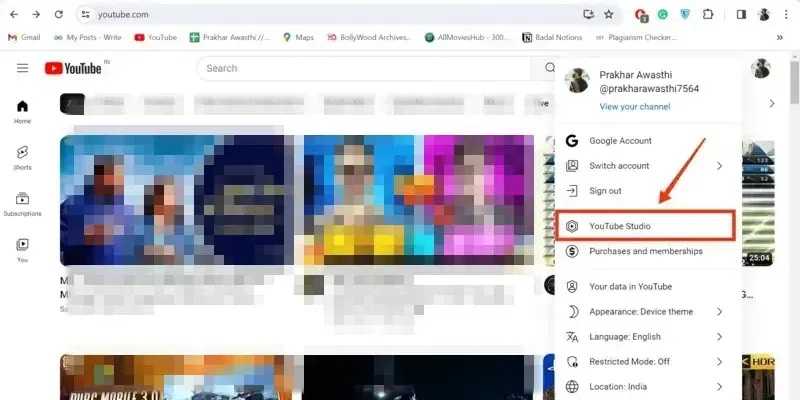Click the View your channel link

click(635, 107)
